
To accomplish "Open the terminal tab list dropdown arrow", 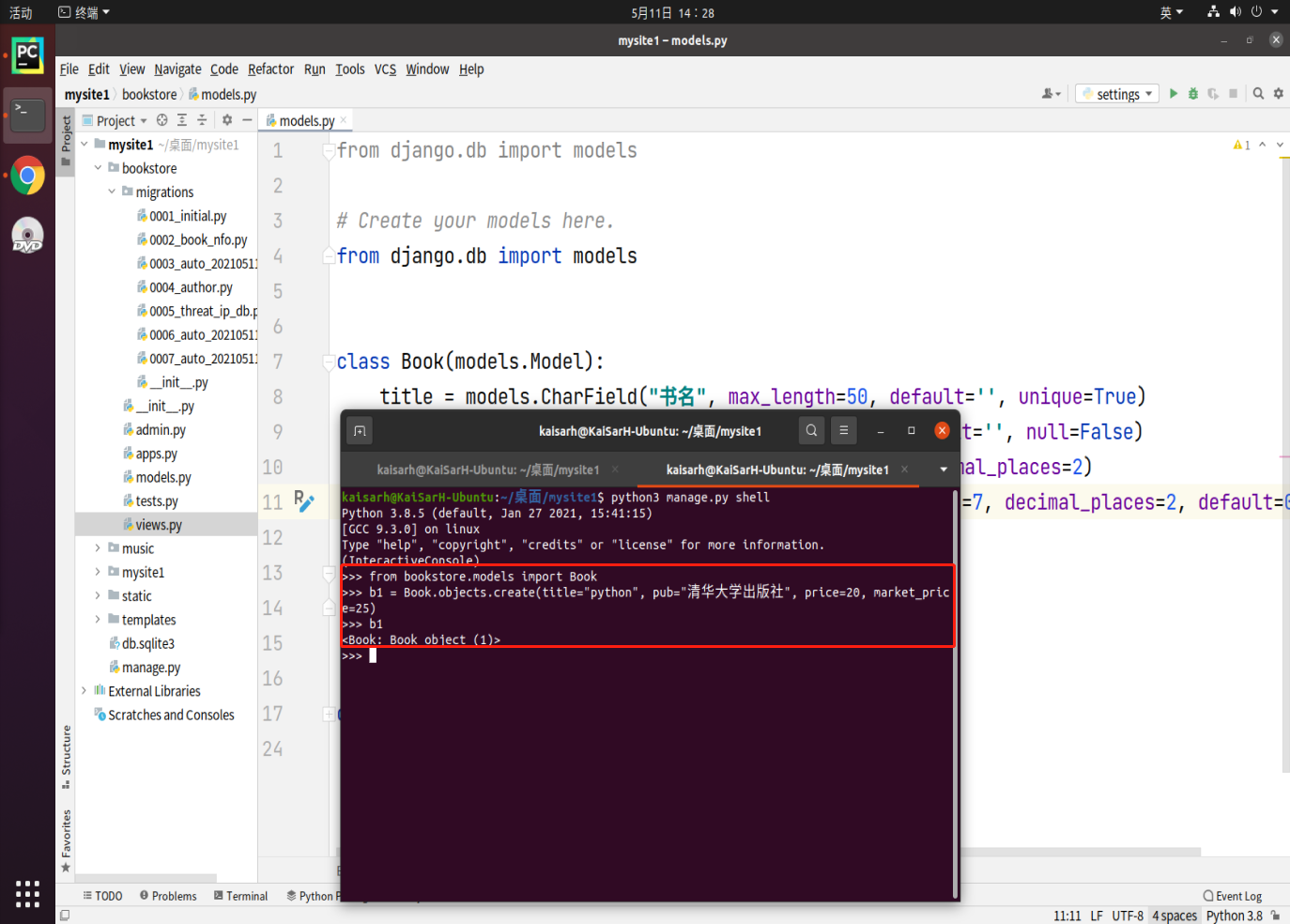I will (x=944, y=470).
